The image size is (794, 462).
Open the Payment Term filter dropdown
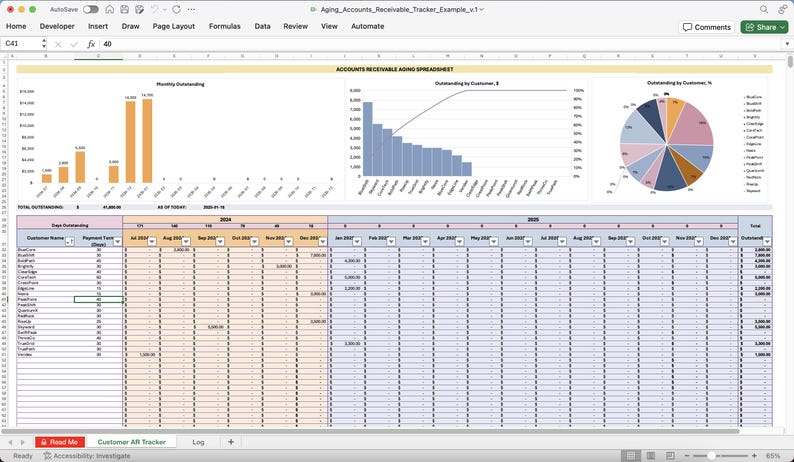click(x=117, y=242)
